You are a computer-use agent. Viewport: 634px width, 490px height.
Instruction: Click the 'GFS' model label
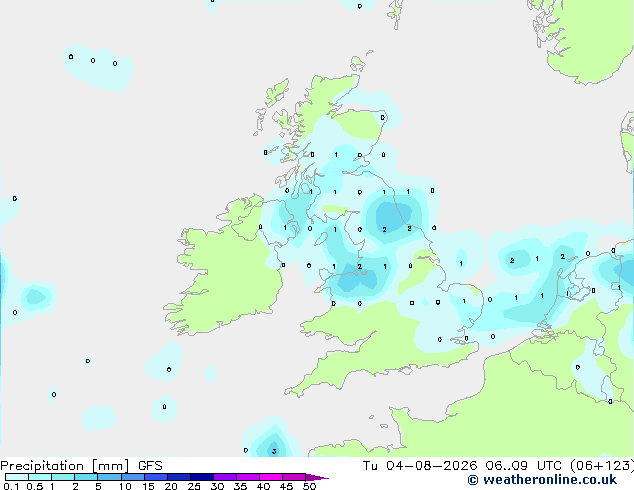click(150, 466)
